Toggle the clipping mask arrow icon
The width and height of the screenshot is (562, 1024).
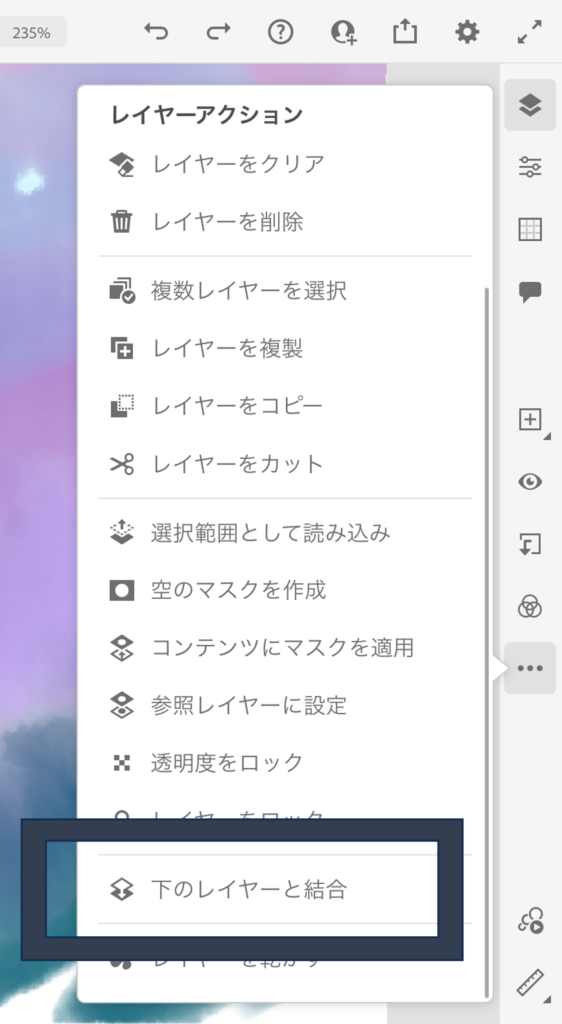530,544
